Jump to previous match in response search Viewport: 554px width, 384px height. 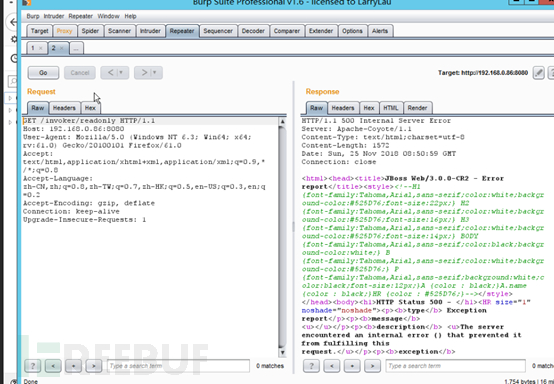332,366
